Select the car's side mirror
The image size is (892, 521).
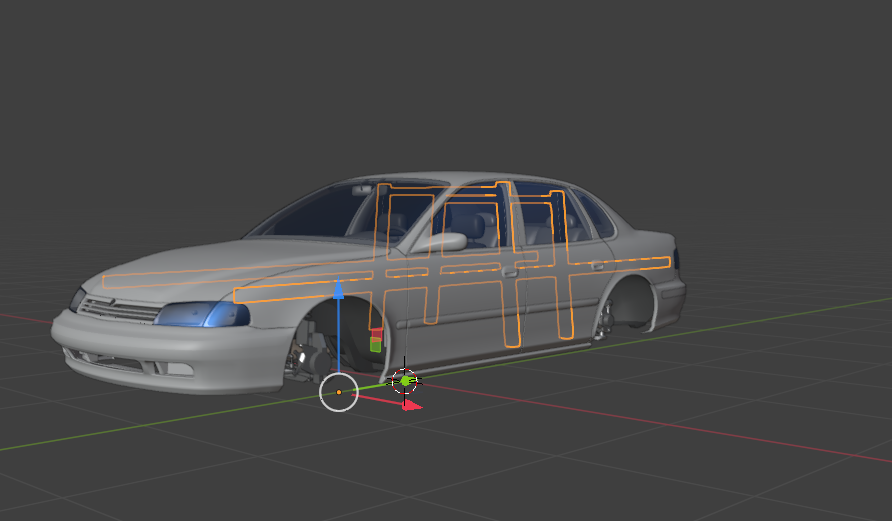(x=440, y=242)
